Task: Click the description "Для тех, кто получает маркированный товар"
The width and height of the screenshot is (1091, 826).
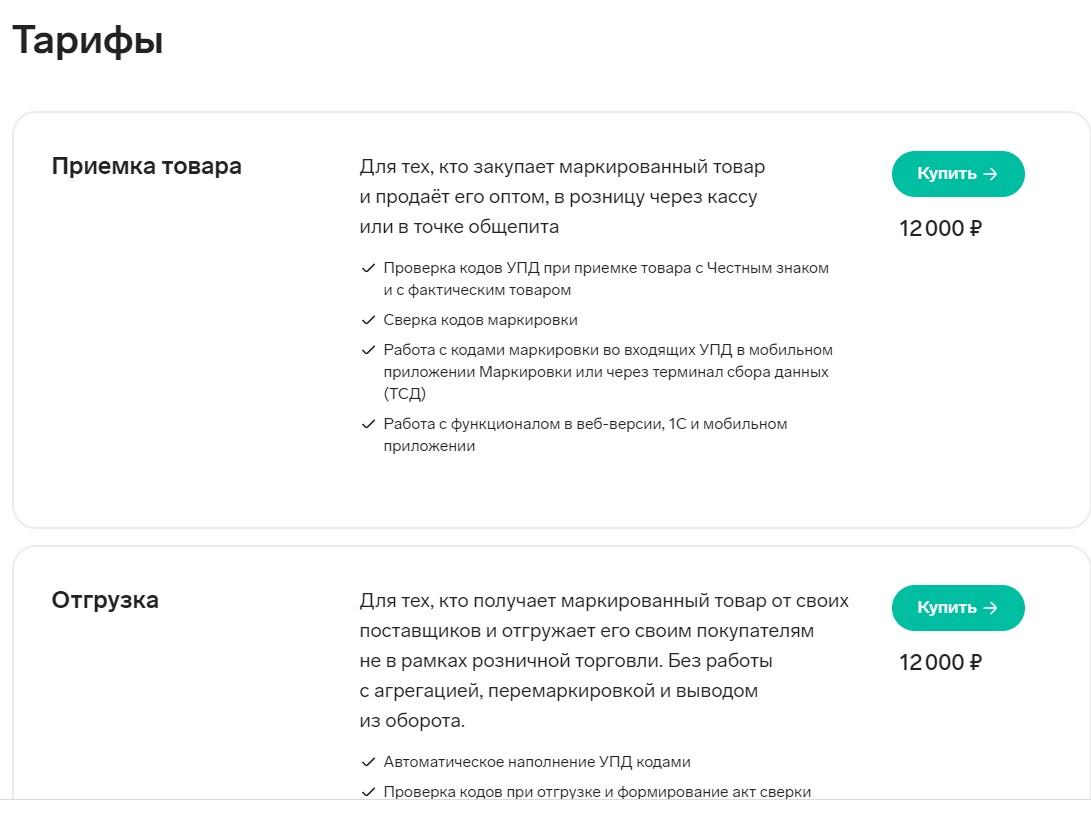Action: [x=603, y=661]
